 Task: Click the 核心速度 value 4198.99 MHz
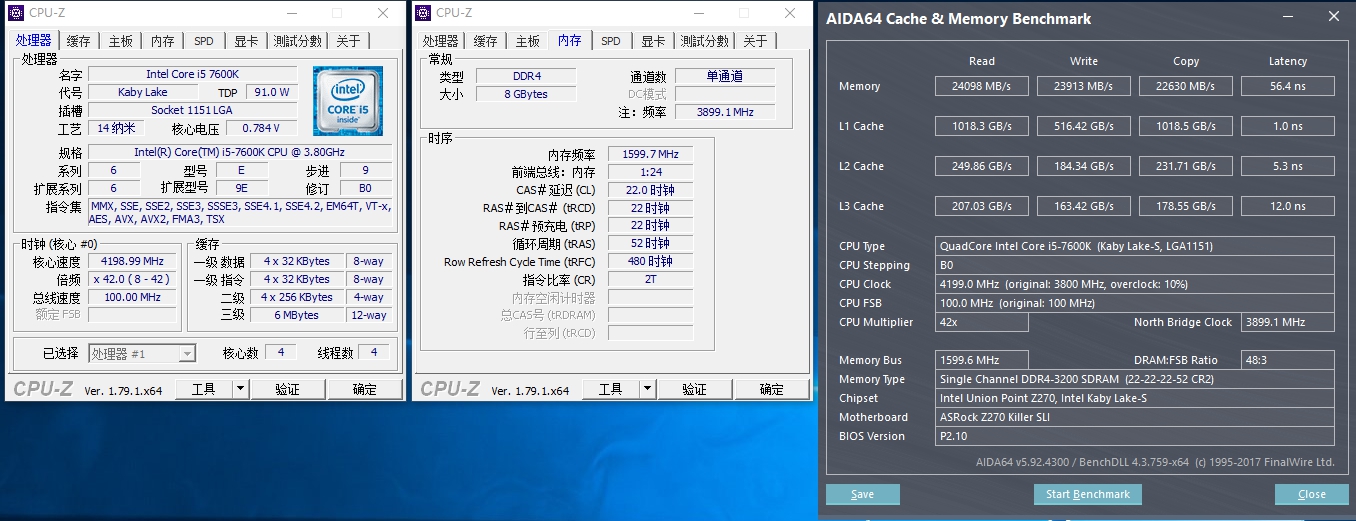(132, 261)
